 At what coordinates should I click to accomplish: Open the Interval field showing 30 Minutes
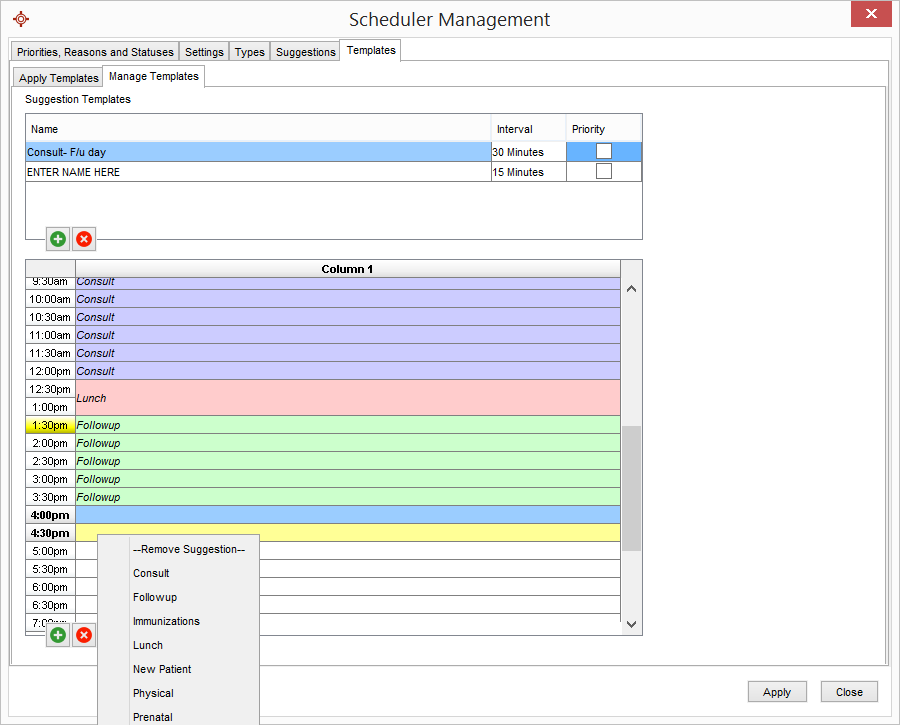(528, 151)
